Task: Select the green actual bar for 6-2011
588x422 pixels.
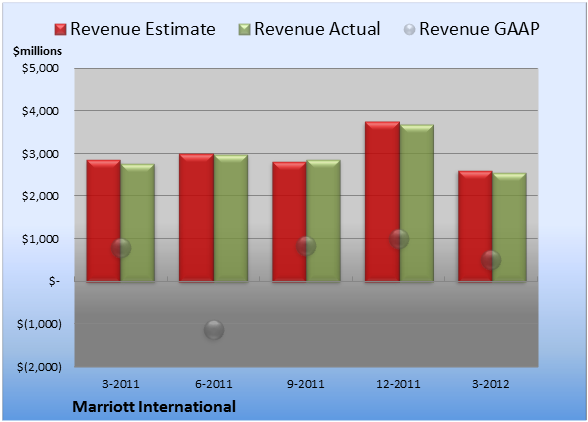Action: coord(231,218)
